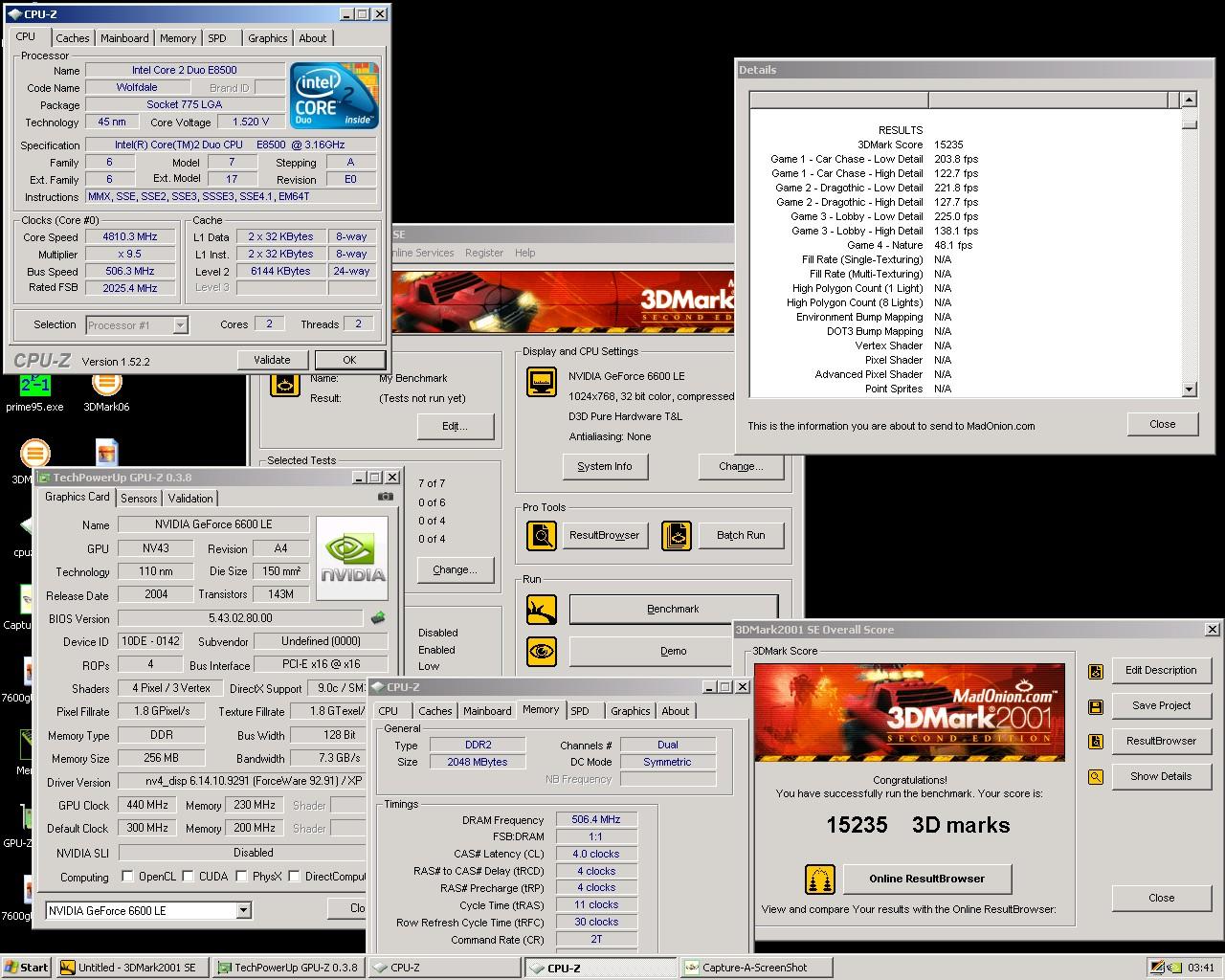
Task: Click the BIOS save icon in GPU-Z
Action: tap(378, 618)
